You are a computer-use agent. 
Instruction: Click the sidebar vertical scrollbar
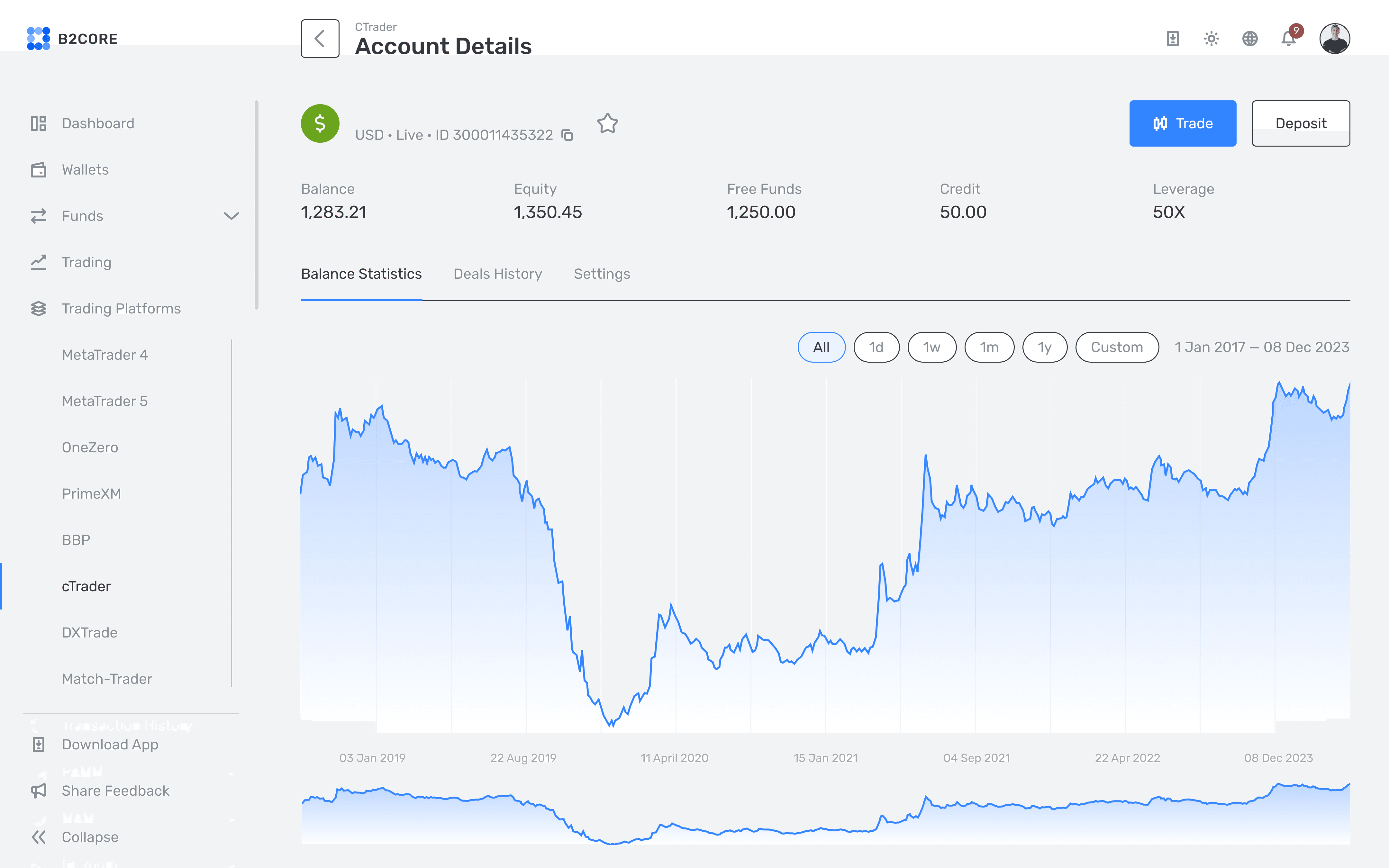coord(257,205)
